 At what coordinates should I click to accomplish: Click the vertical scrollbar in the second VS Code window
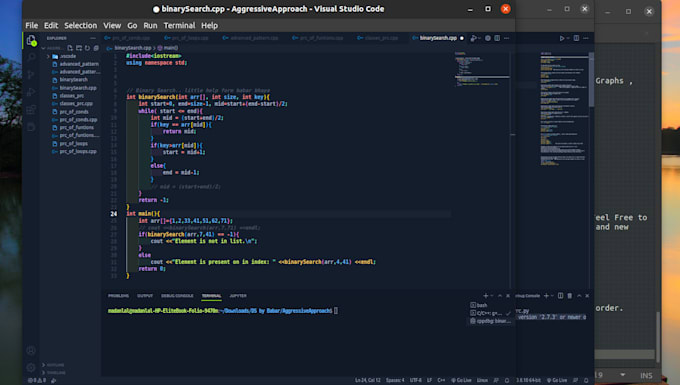pyautogui.click(x=591, y=80)
